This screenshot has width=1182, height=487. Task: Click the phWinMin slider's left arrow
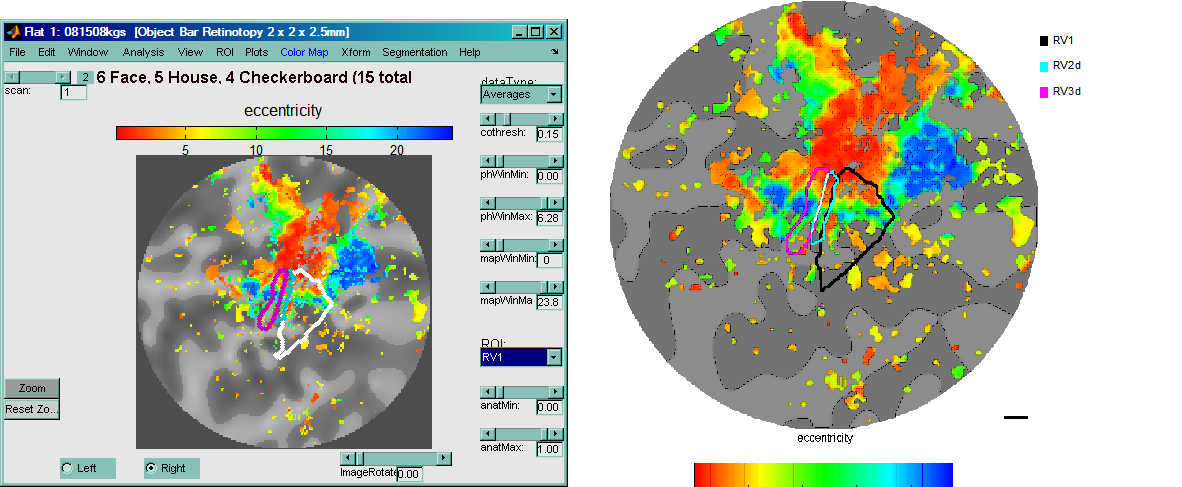coord(486,160)
